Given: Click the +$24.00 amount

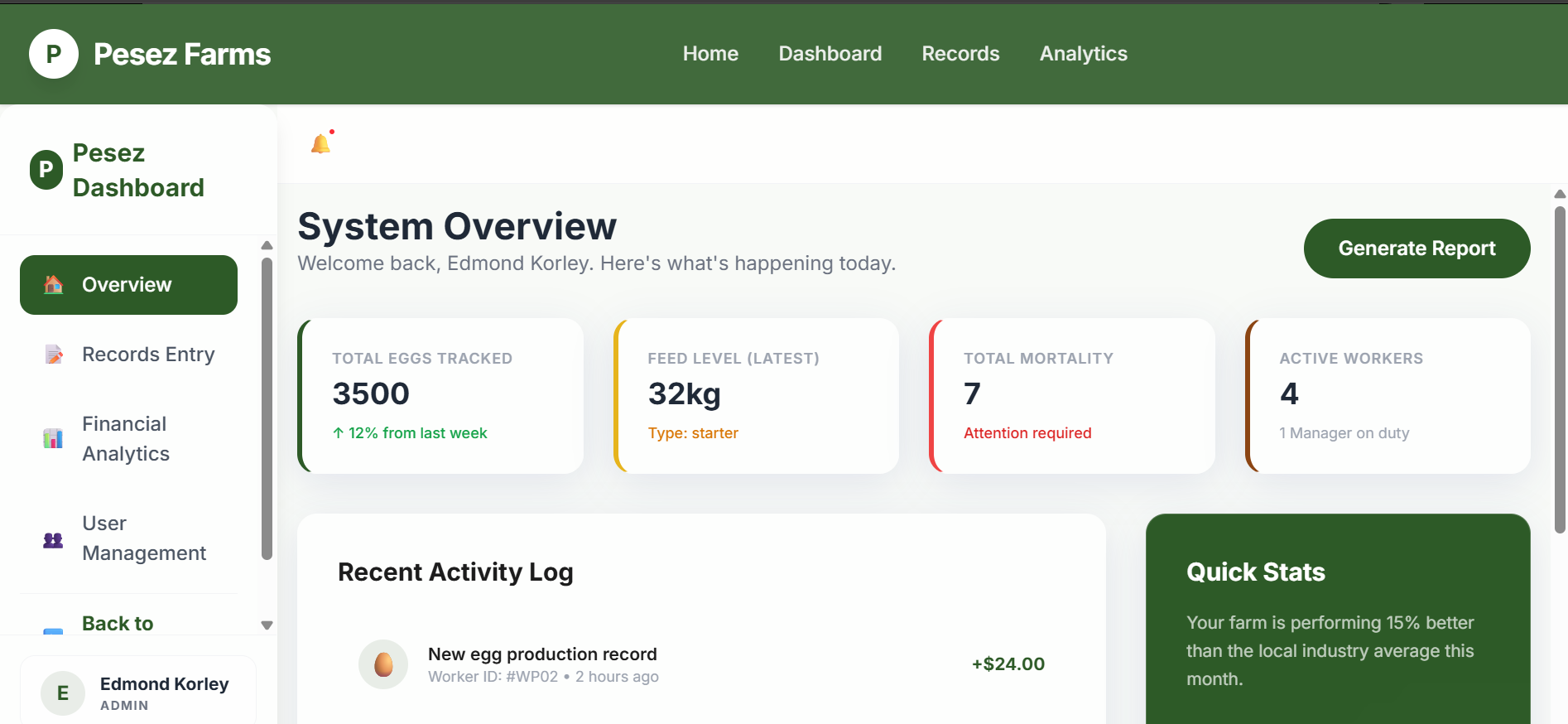Looking at the screenshot, I should tap(1008, 664).
